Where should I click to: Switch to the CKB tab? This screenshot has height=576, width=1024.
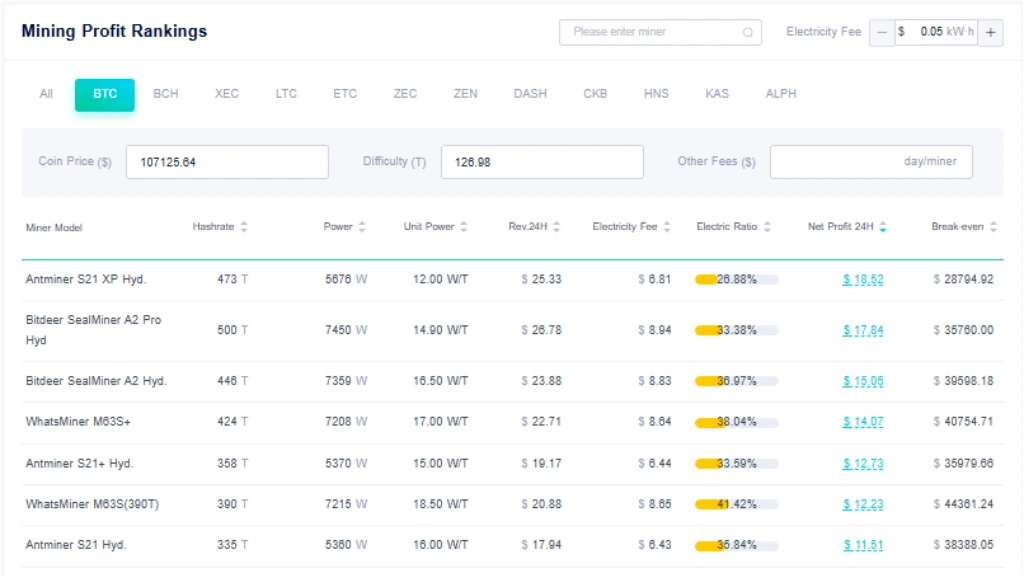click(595, 94)
